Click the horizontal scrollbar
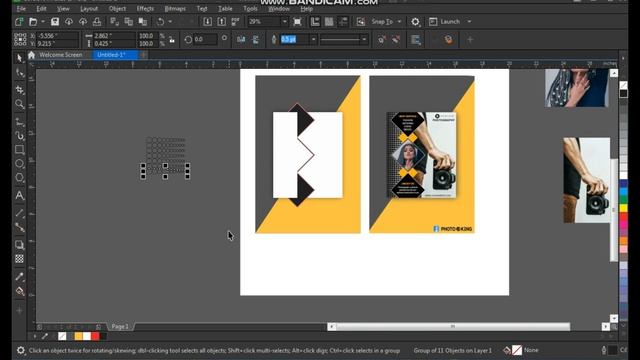The width and height of the screenshot is (640, 360). [x=453, y=327]
